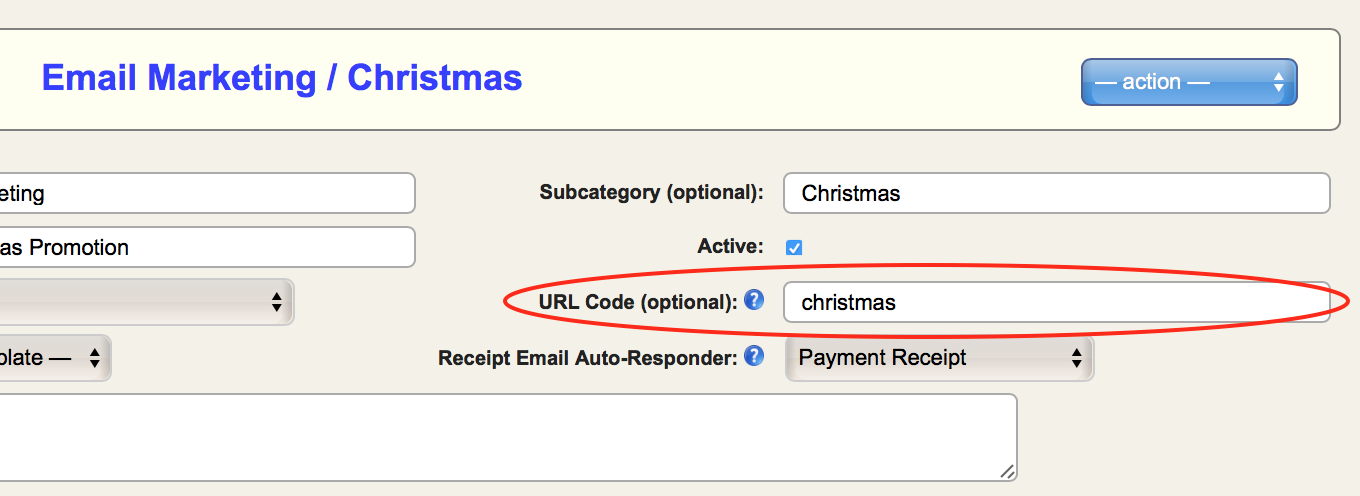This screenshot has height=496, width=1360.
Task: Click the URL Code field containing "christmas"
Action: [x=1056, y=302]
